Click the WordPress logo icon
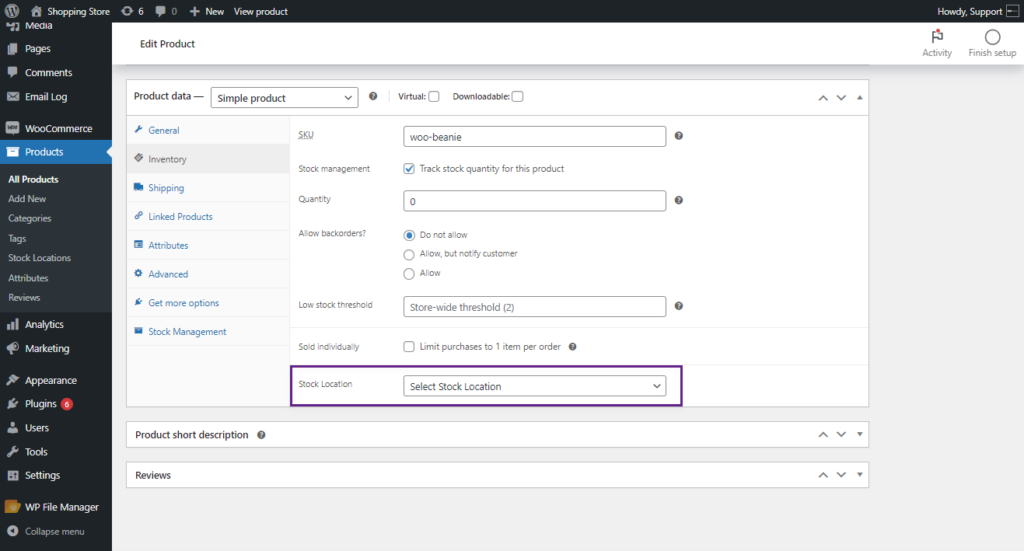1024x551 pixels. pos(12,11)
